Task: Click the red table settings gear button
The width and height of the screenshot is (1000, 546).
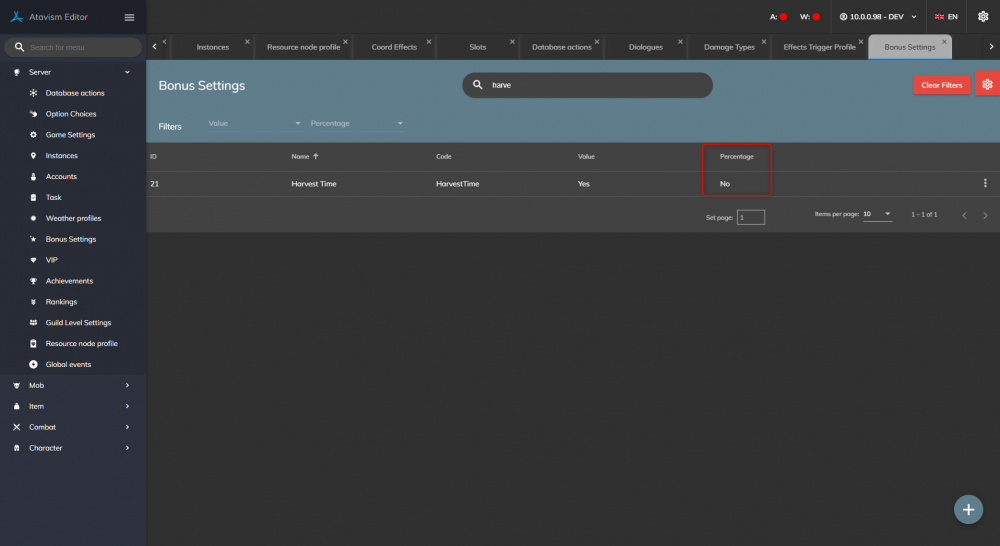Action: 988,85
